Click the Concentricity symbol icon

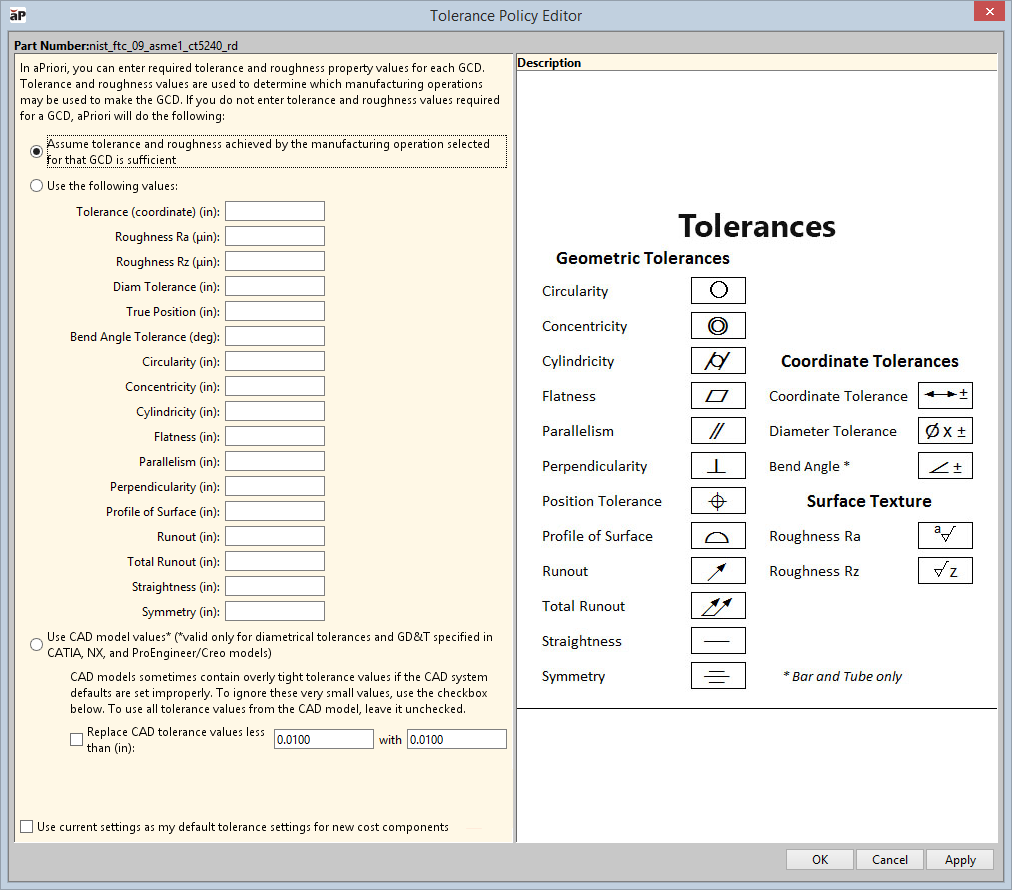[718, 326]
